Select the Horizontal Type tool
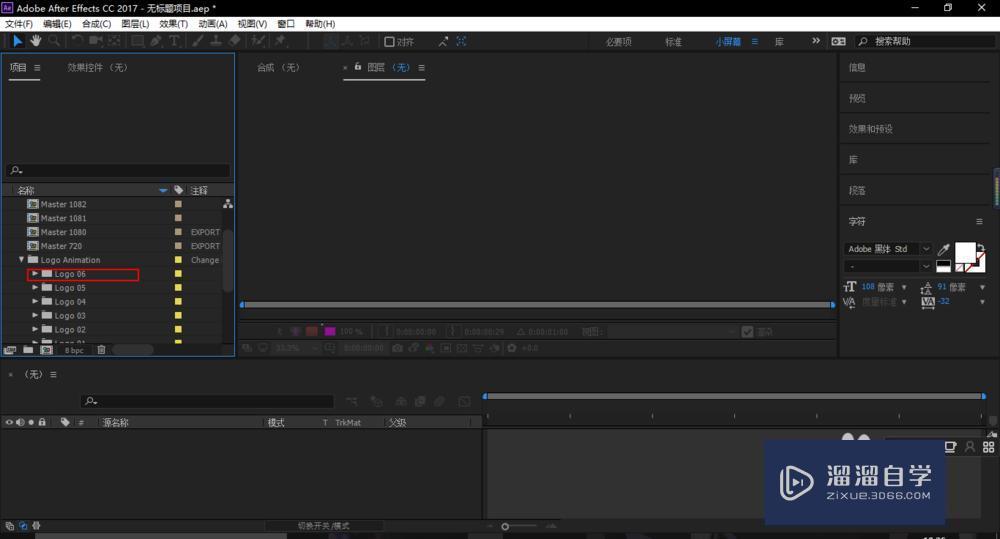 [x=173, y=41]
